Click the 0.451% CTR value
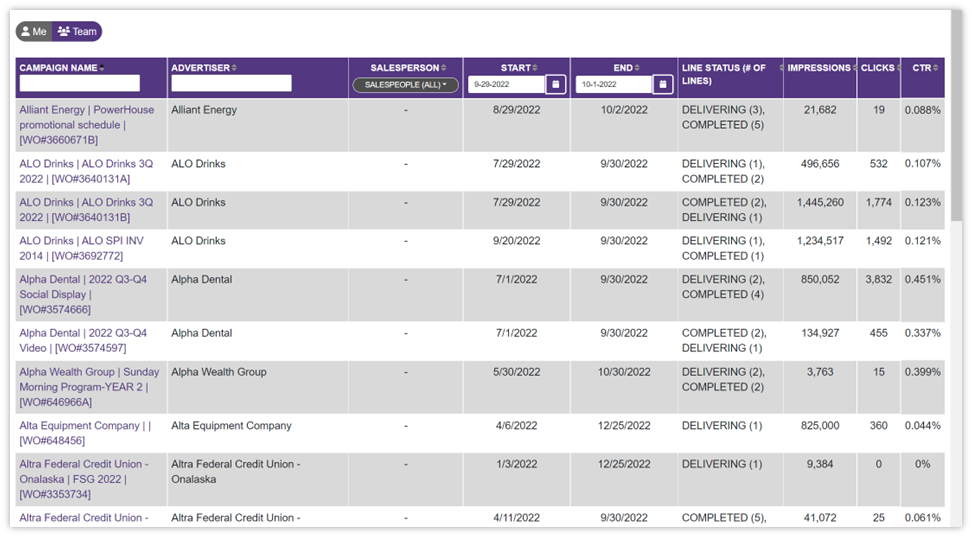This screenshot has height=537, width=972. click(922, 280)
